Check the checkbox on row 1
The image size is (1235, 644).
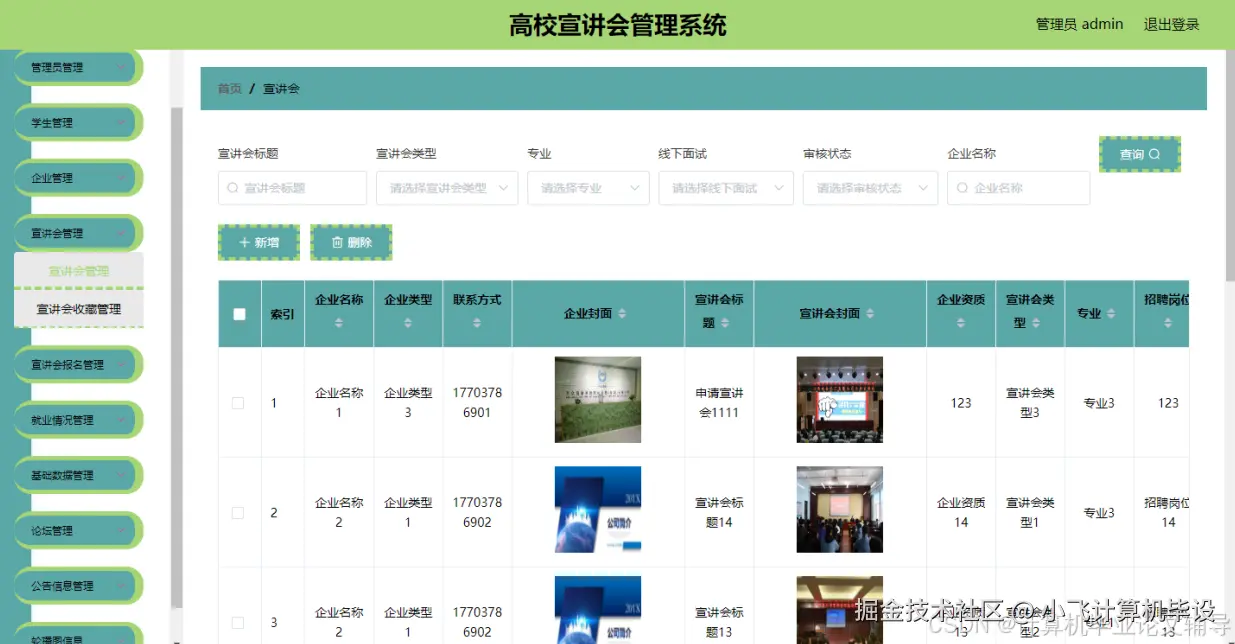pyautogui.click(x=239, y=403)
